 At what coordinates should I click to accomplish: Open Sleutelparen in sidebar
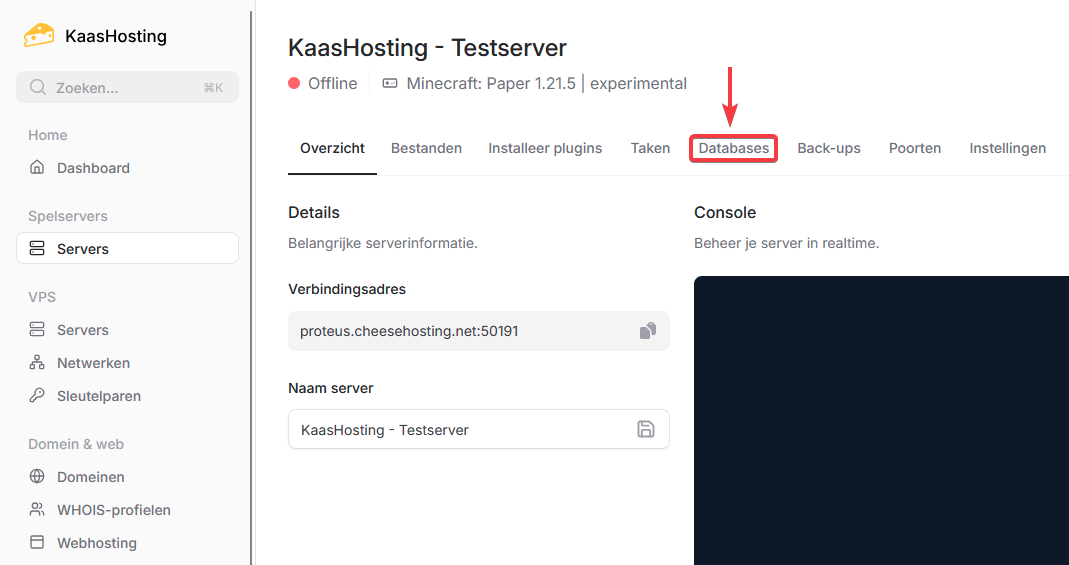pyautogui.click(x=127, y=396)
